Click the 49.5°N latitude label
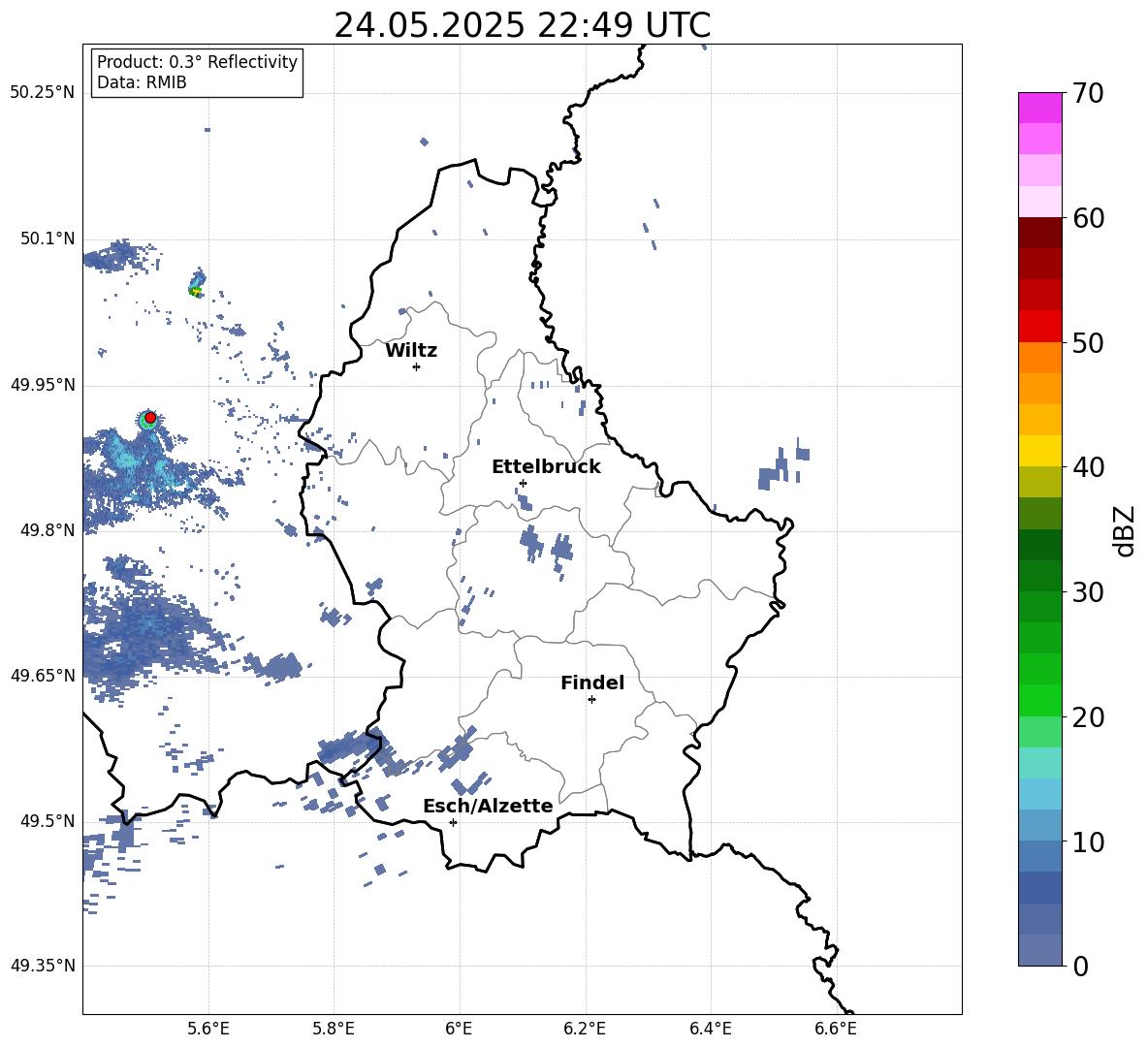The width and height of the screenshot is (1148, 1048). tap(47, 821)
